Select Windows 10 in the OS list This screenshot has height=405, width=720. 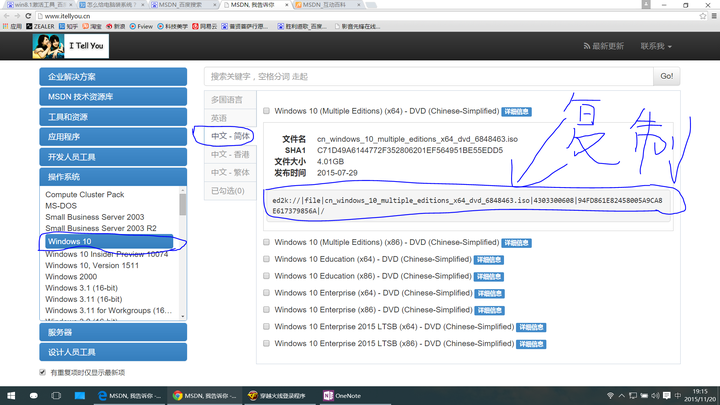(x=109, y=242)
